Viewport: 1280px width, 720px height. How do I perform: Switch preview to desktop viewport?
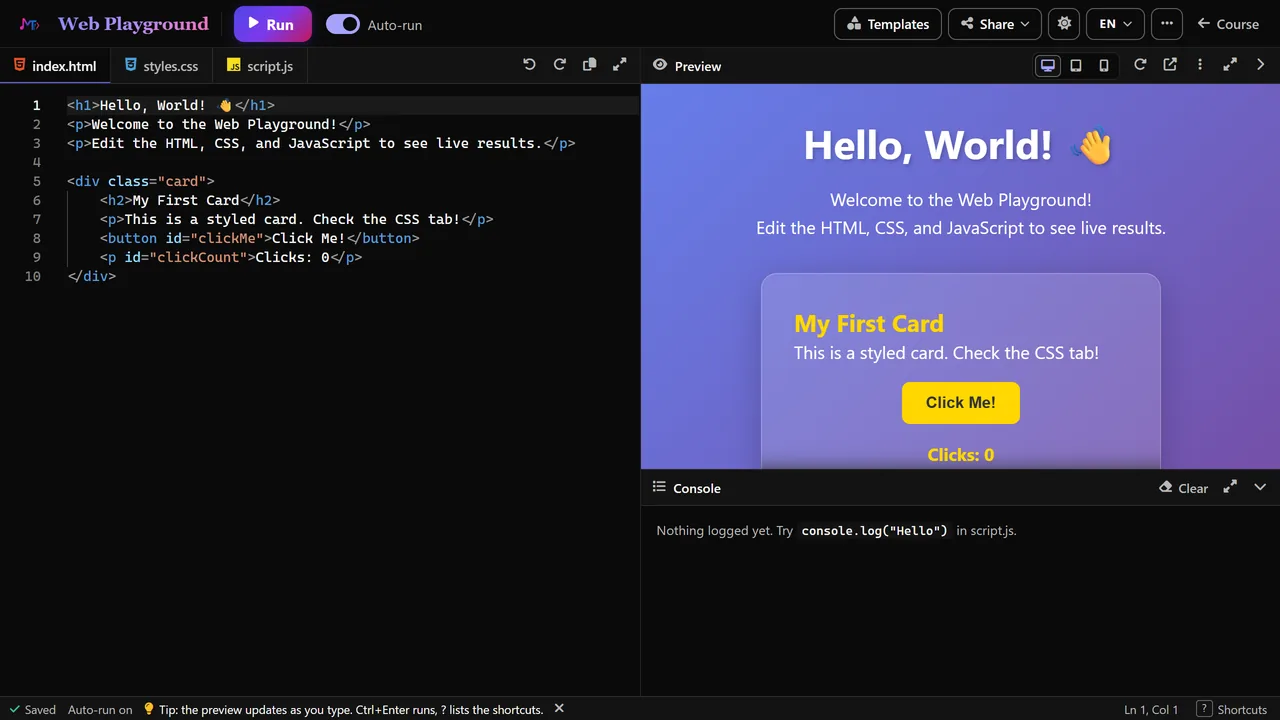(x=1048, y=65)
